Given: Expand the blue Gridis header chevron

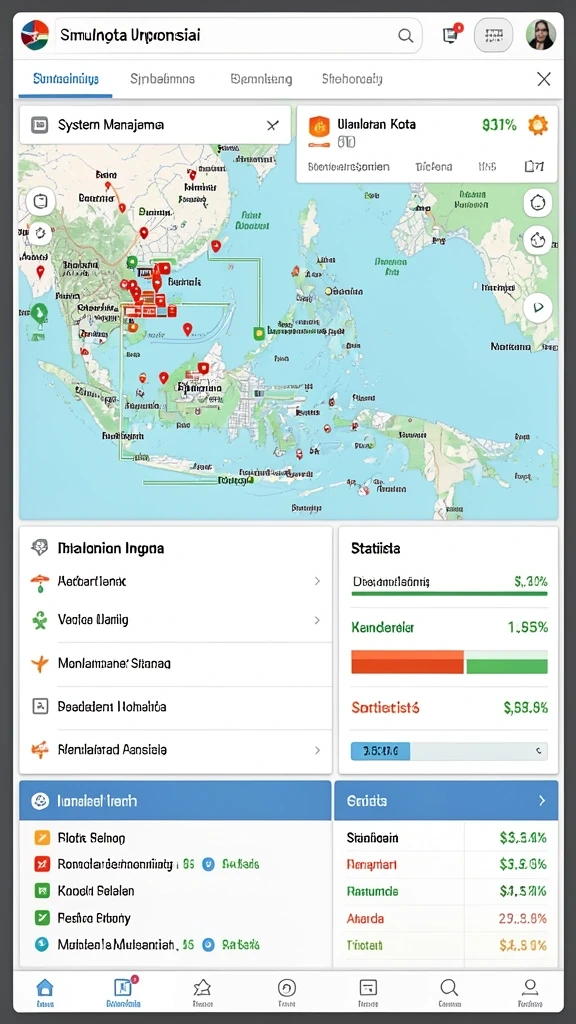Looking at the screenshot, I should pyautogui.click(x=541, y=801).
